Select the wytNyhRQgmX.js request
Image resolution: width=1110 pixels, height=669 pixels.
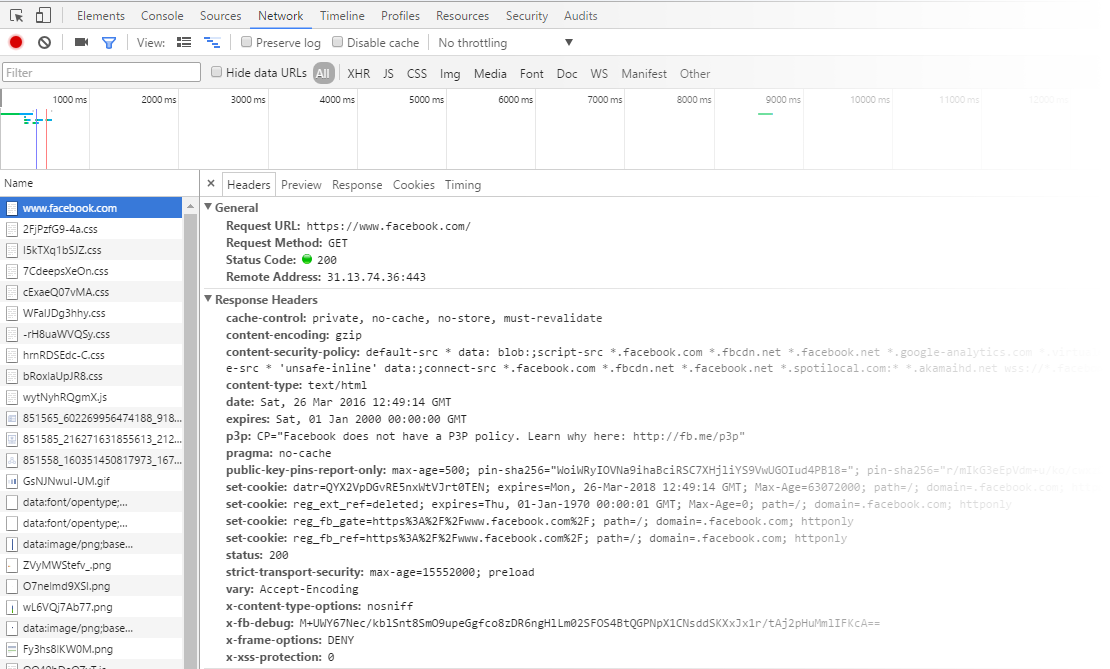pos(91,397)
